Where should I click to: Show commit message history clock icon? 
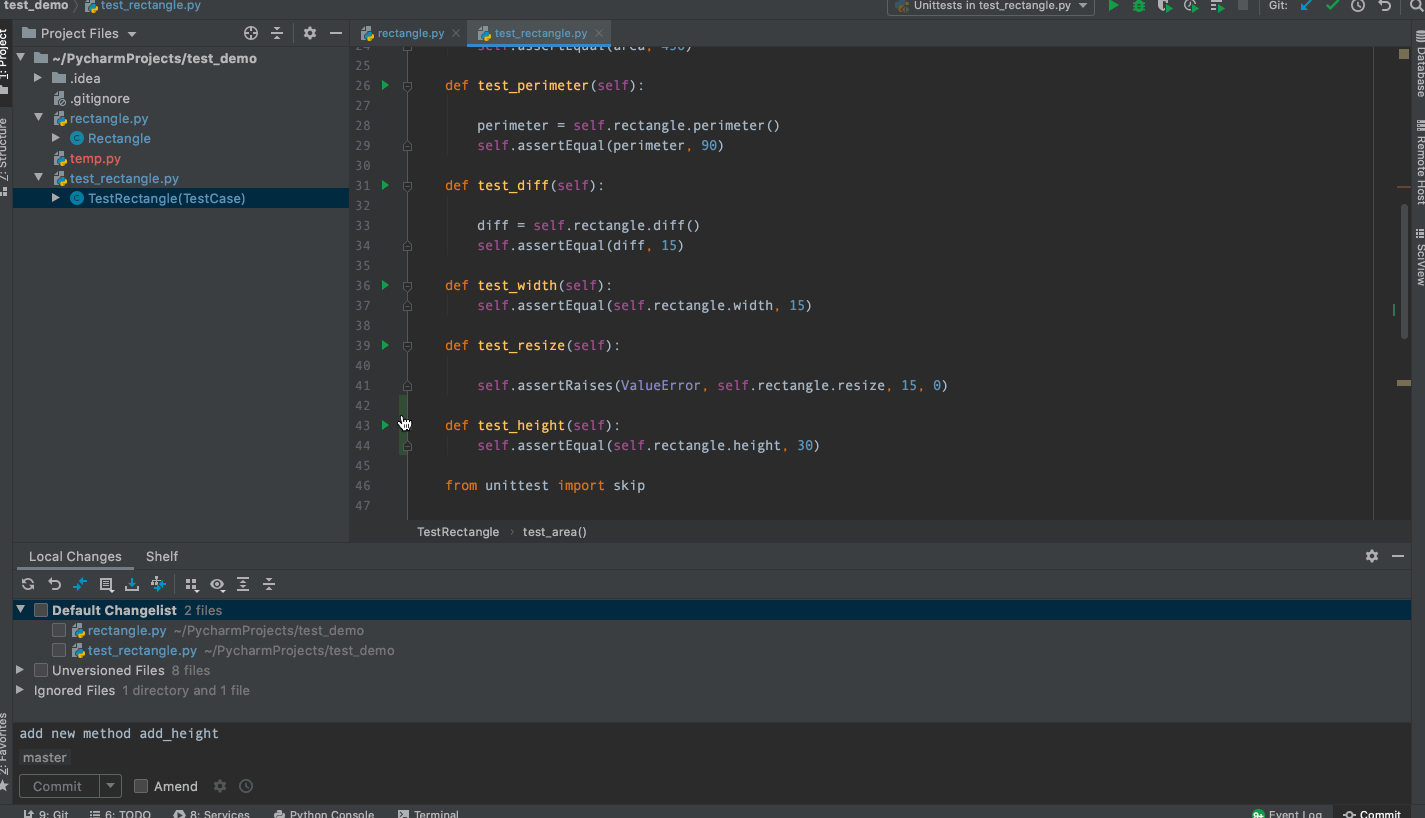click(x=246, y=786)
